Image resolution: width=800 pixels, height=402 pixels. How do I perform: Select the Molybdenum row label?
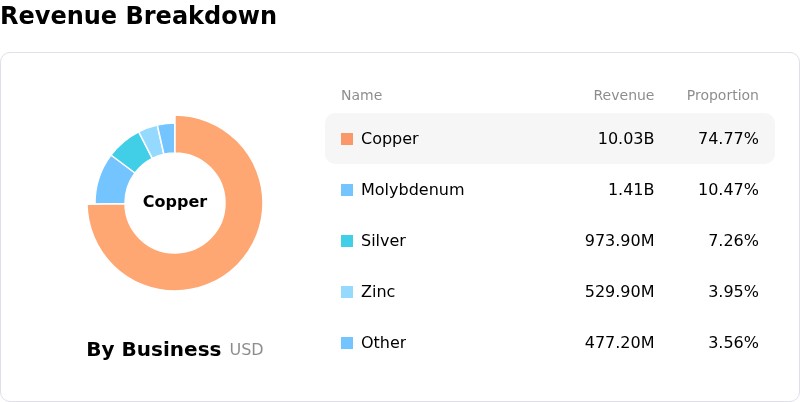point(412,190)
